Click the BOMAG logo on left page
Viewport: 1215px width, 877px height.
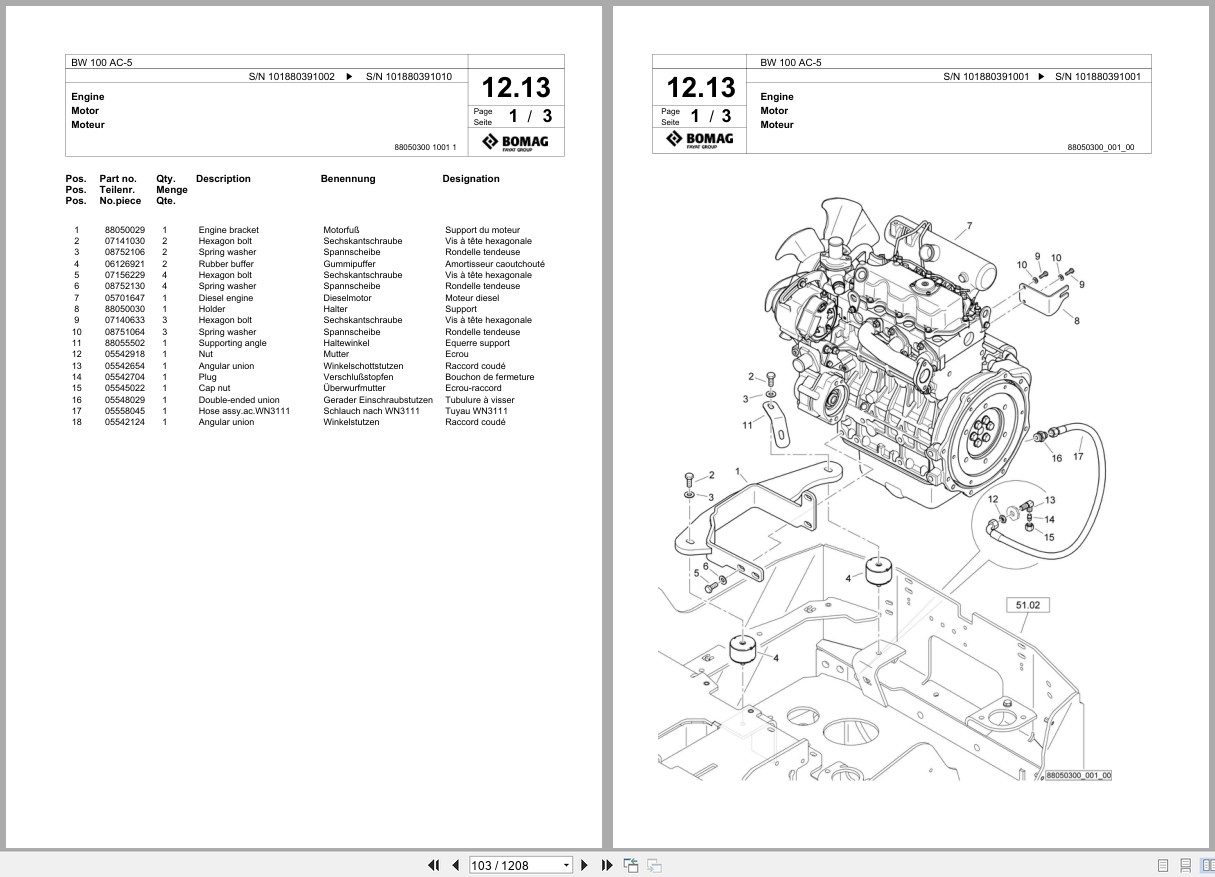516,142
